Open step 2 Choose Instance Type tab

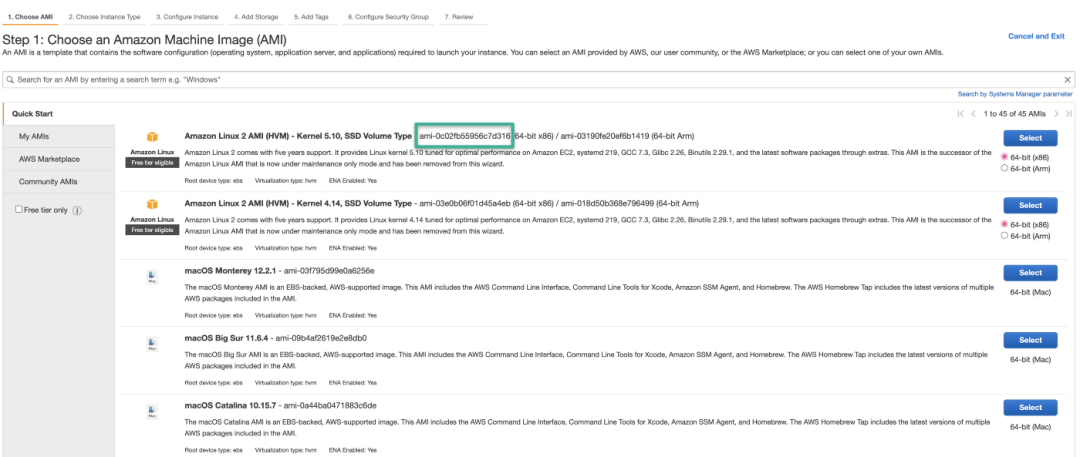(x=104, y=17)
